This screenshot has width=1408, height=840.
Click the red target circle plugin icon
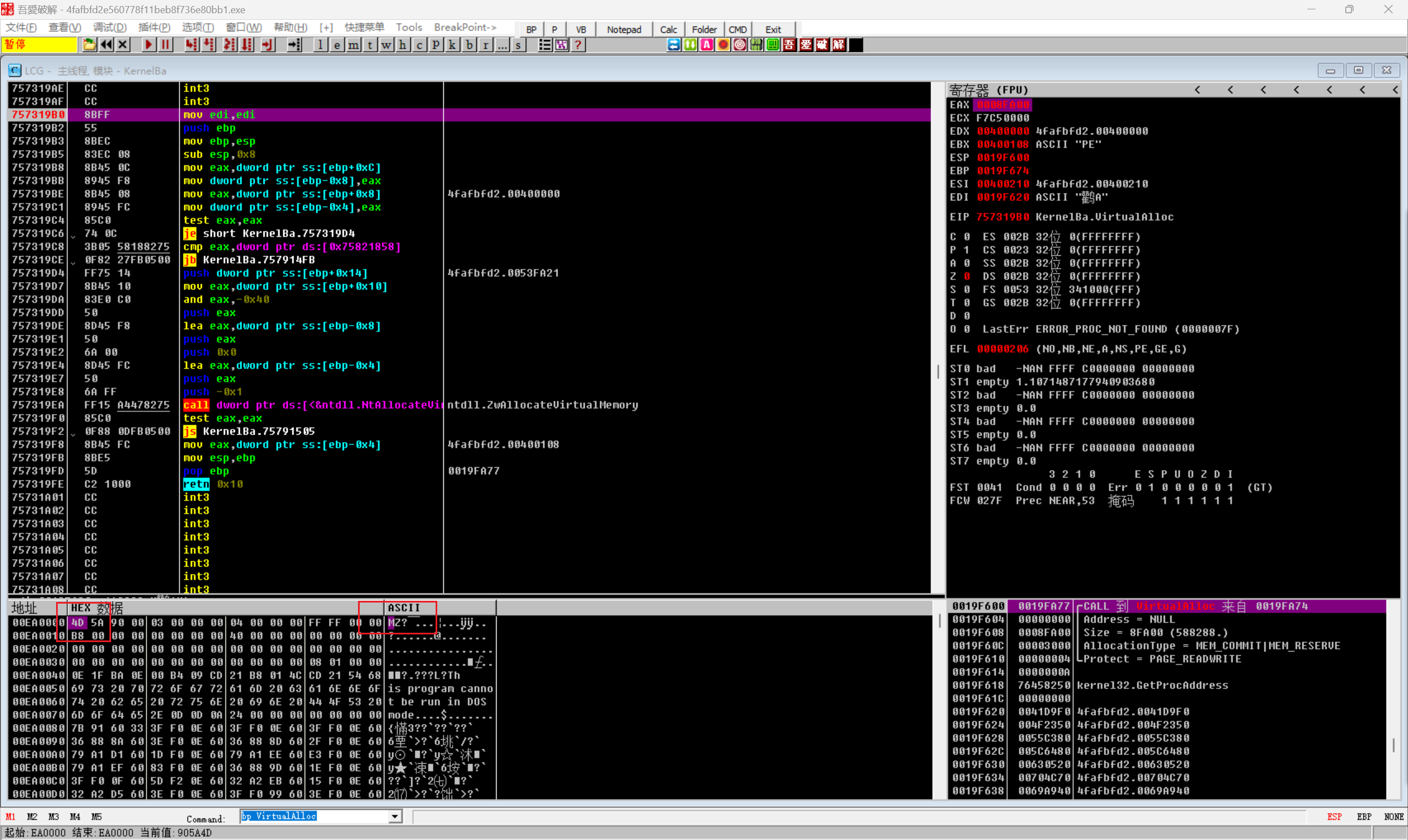tap(739, 45)
